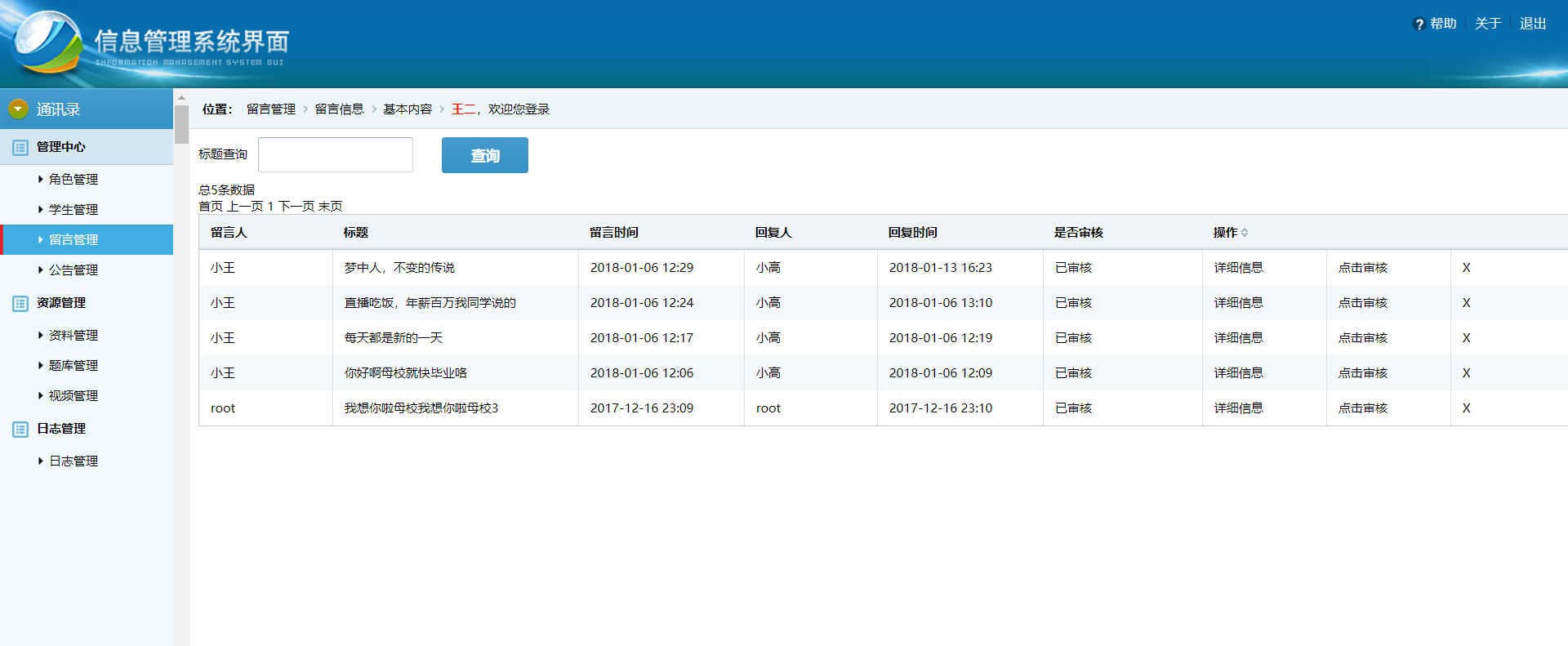Open 学生管理 in sidebar
1568x646 pixels.
pyautogui.click(x=73, y=209)
